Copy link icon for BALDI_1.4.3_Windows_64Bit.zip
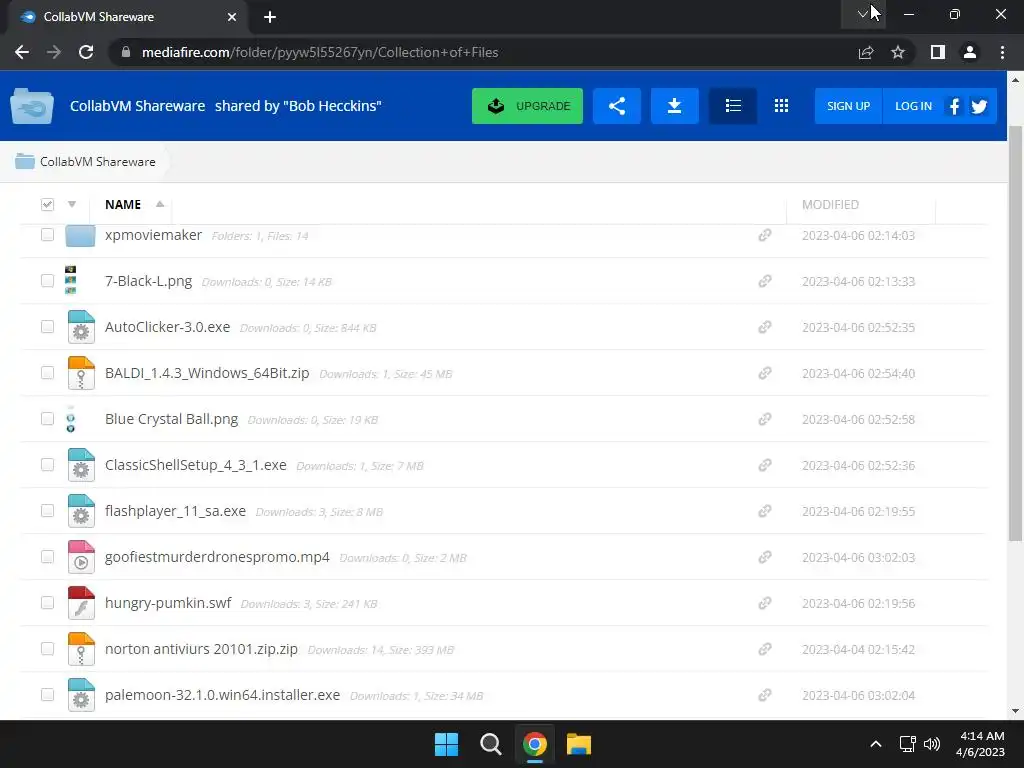This screenshot has height=768, width=1024. (765, 373)
